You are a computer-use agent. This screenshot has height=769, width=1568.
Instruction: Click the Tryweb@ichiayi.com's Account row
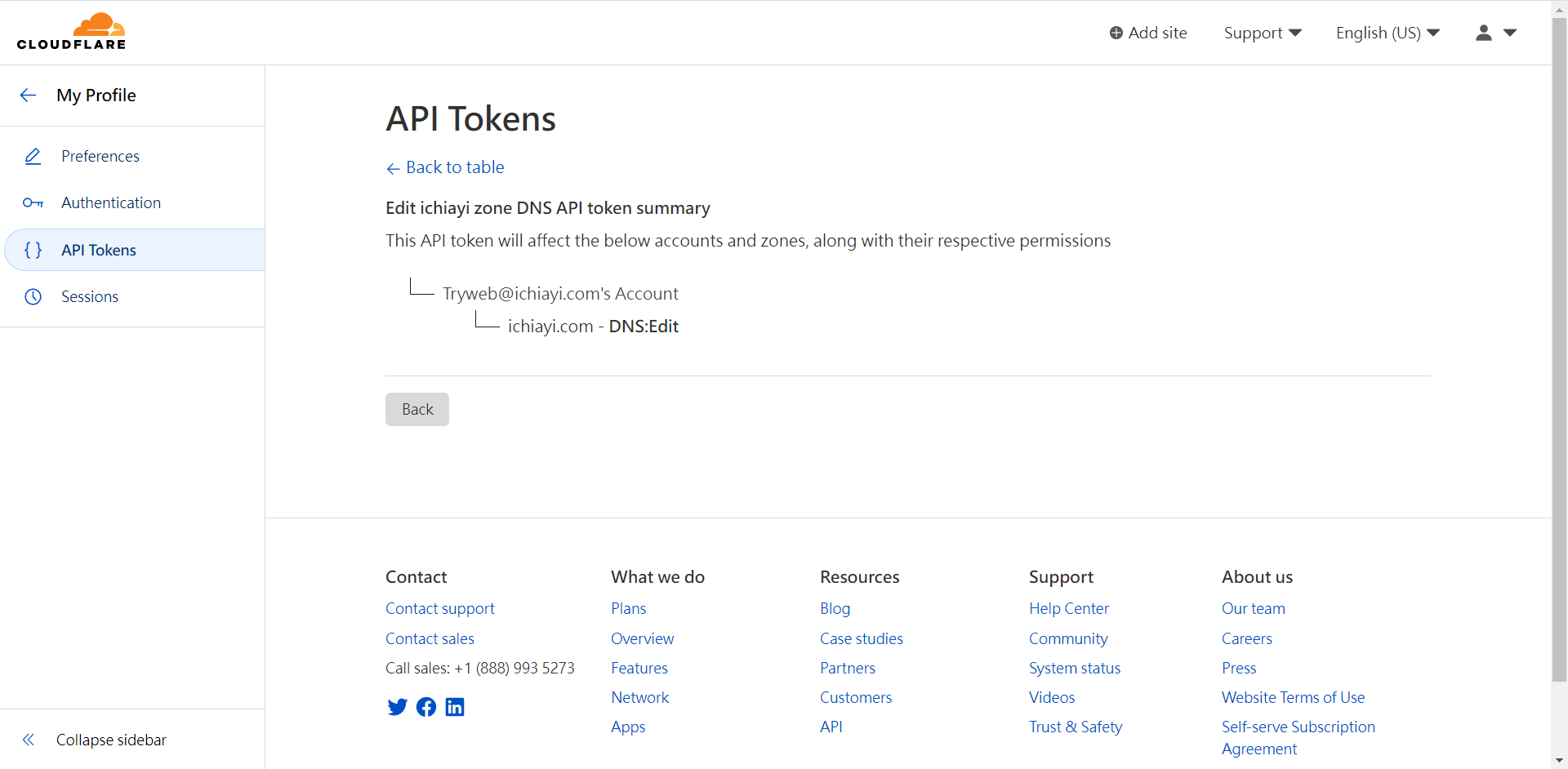[x=560, y=293]
